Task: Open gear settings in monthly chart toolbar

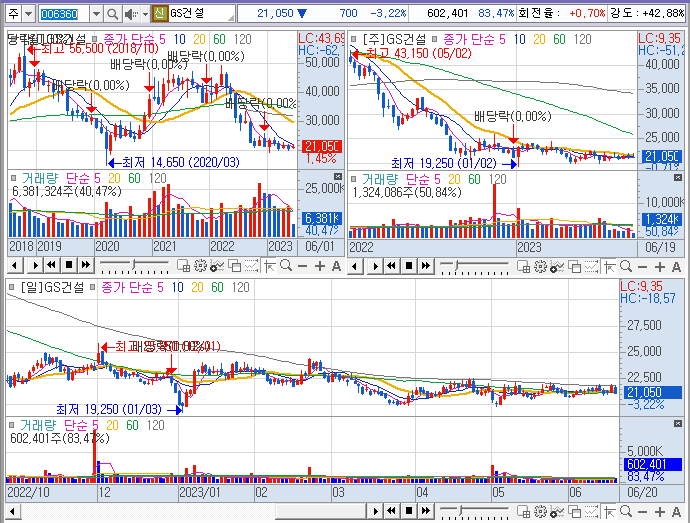Action: click(x=200, y=265)
